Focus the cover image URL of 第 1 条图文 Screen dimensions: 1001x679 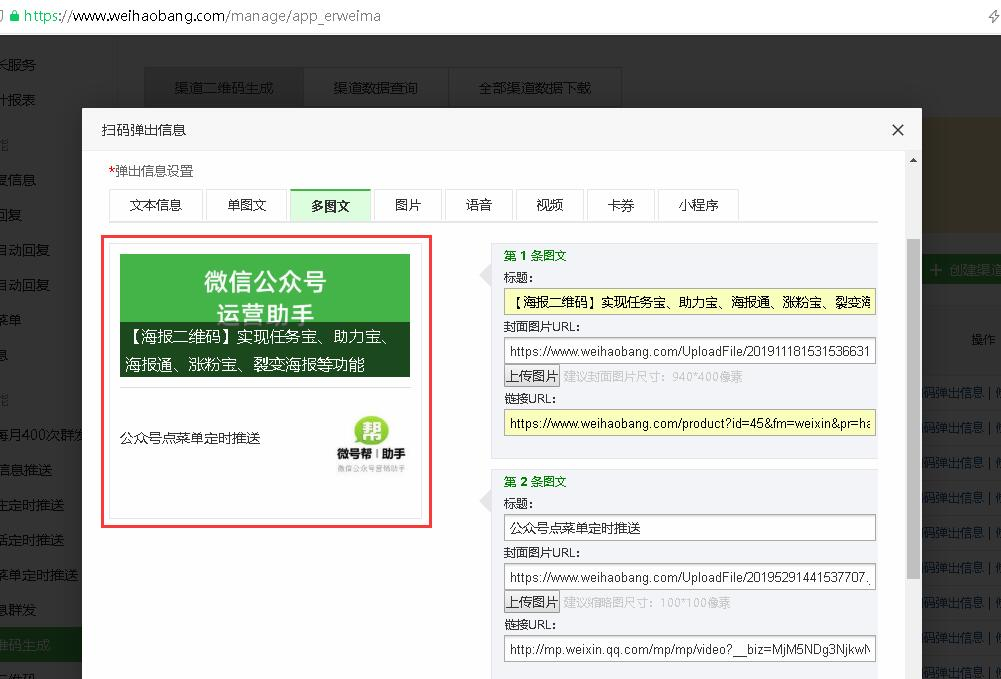click(x=689, y=351)
